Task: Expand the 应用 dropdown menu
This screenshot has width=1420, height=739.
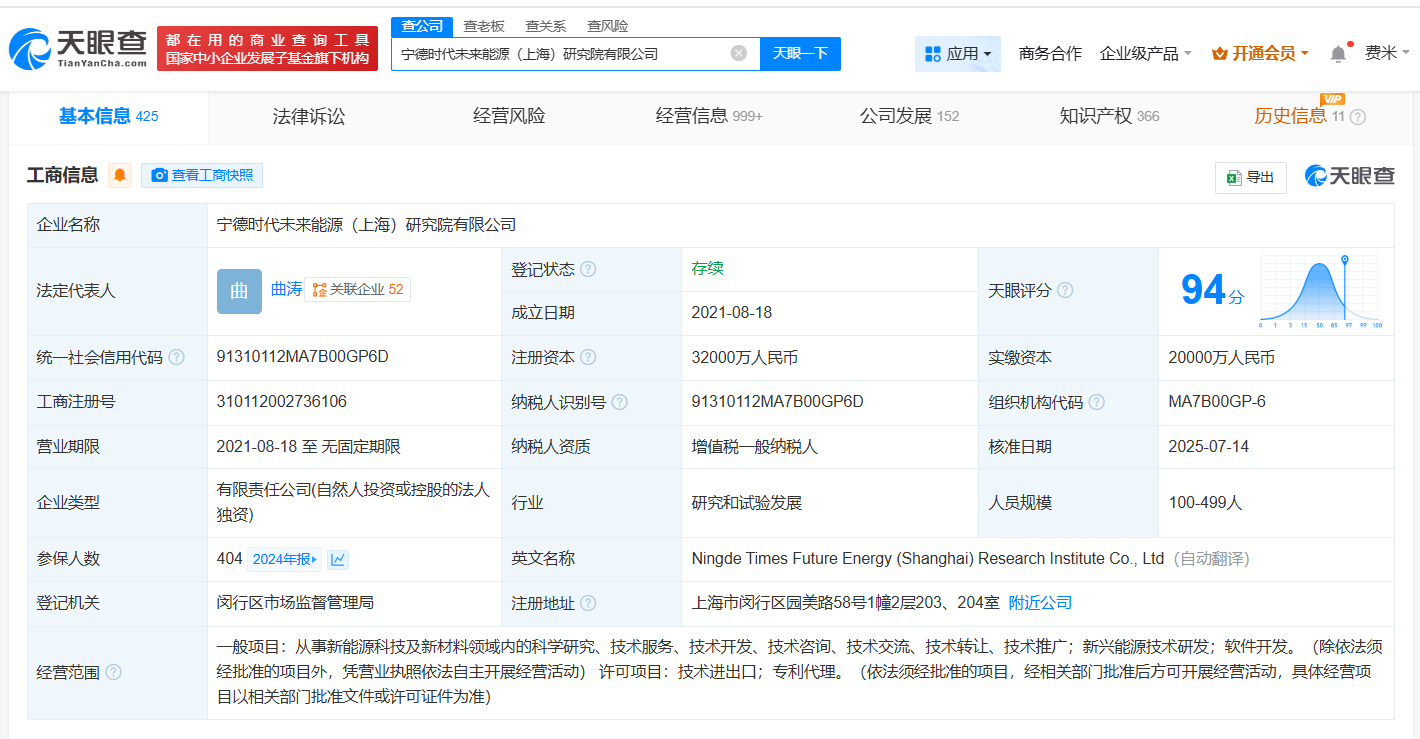Action: pyautogui.click(x=957, y=54)
